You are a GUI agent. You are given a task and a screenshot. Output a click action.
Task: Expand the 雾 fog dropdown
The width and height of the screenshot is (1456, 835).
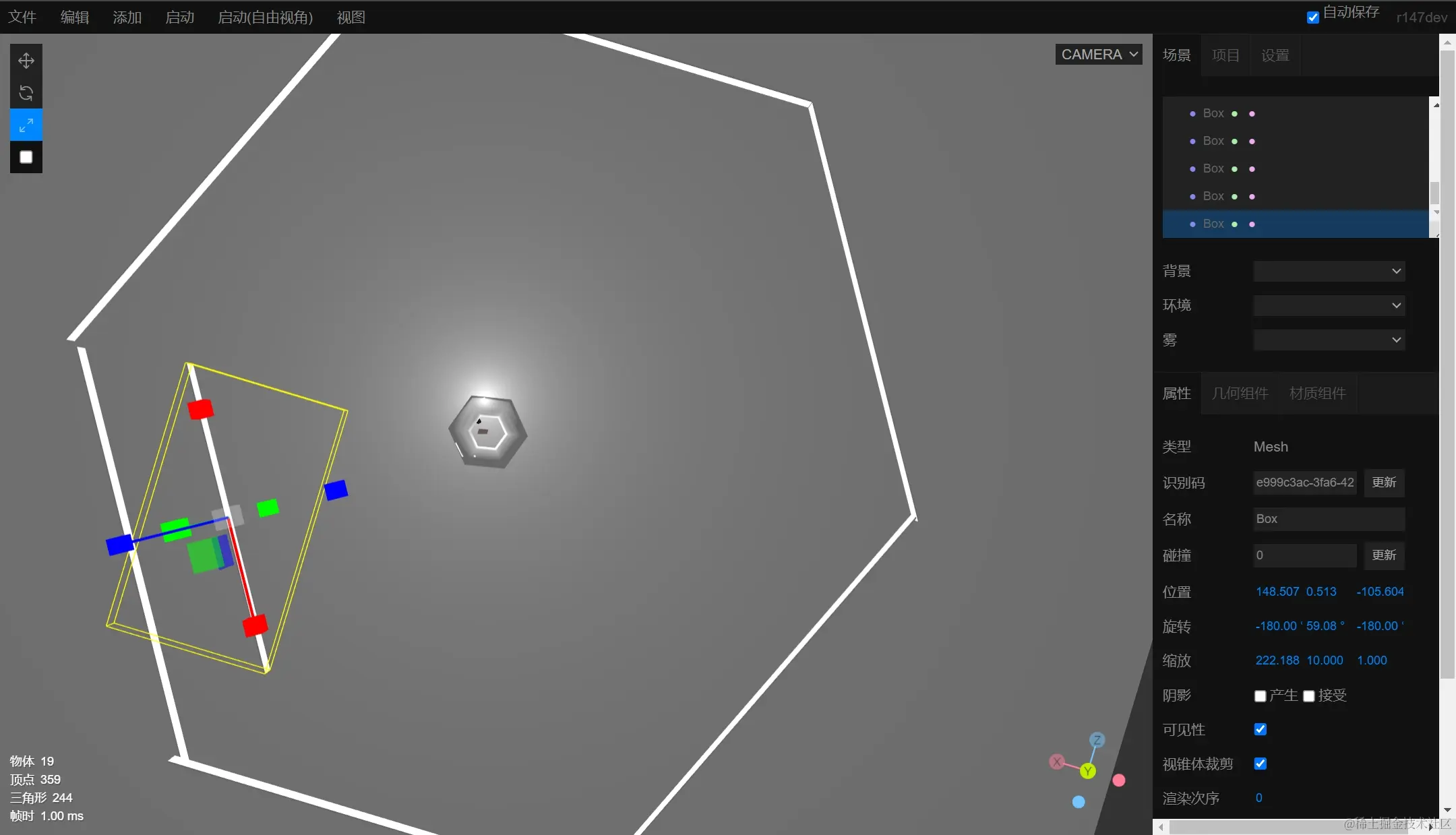click(1329, 340)
